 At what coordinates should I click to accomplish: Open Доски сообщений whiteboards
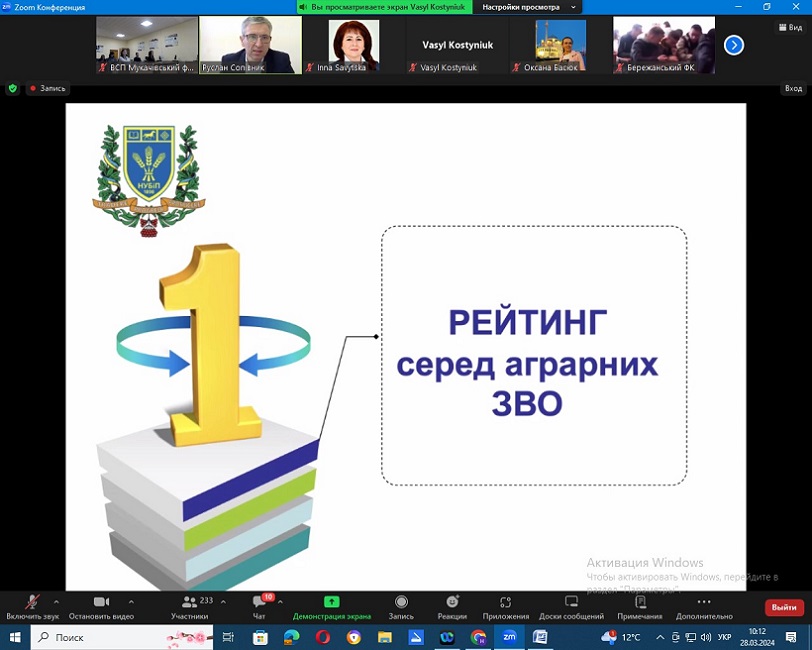(x=571, y=607)
